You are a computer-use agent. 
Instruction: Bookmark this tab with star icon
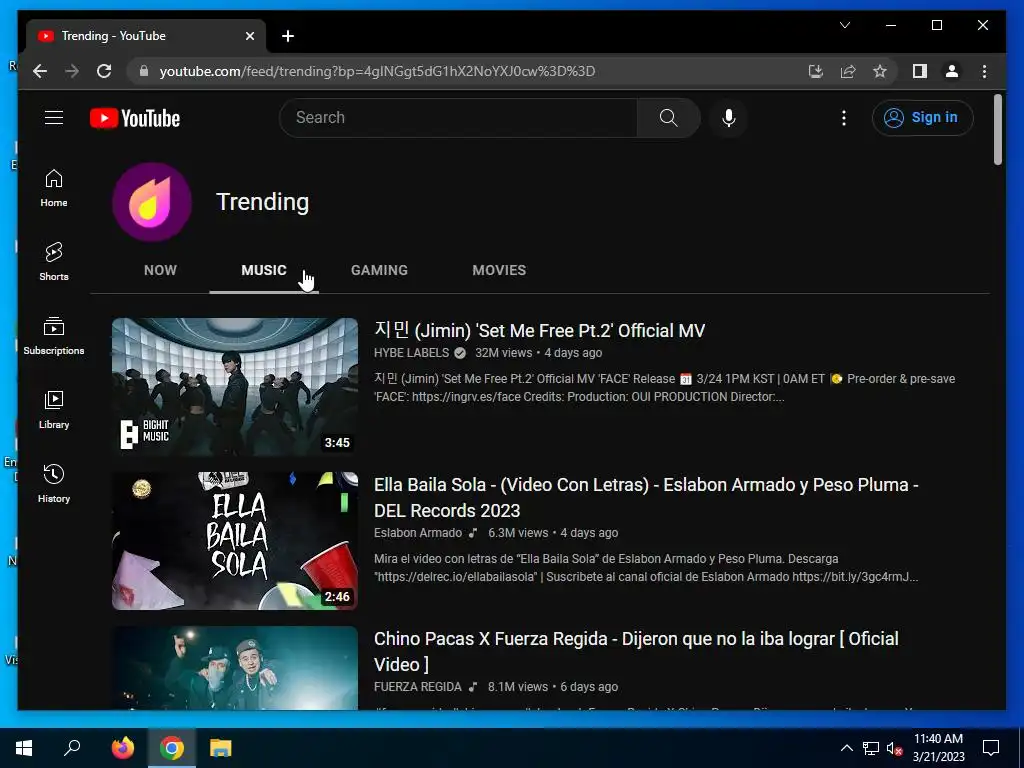click(x=880, y=71)
